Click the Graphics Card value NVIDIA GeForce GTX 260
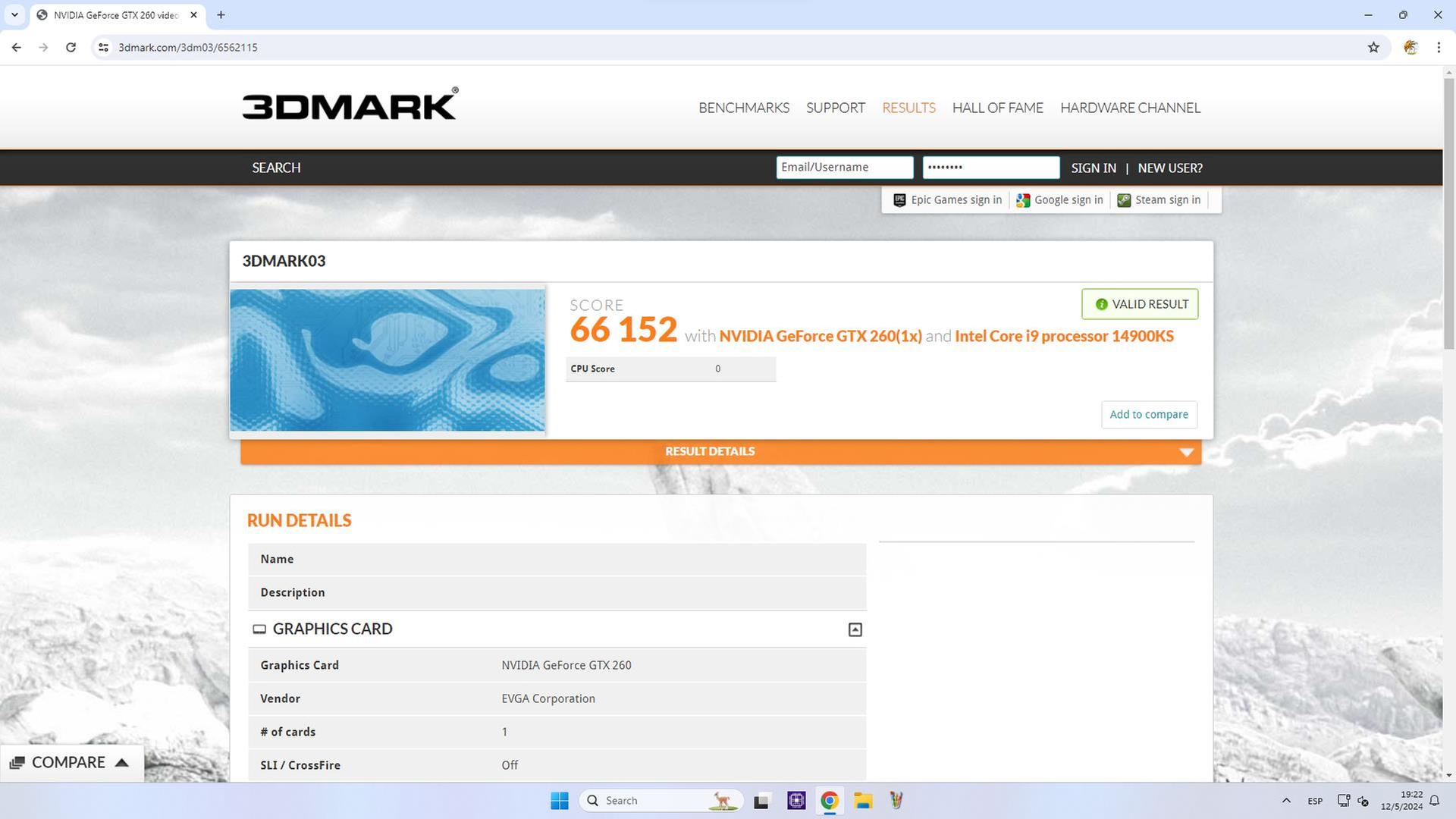Screen dimensions: 1456x819 pyautogui.click(x=566, y=665)
